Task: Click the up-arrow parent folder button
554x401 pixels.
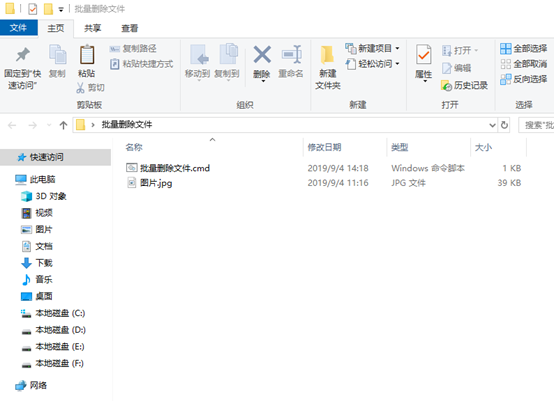Action: (63, 125)
